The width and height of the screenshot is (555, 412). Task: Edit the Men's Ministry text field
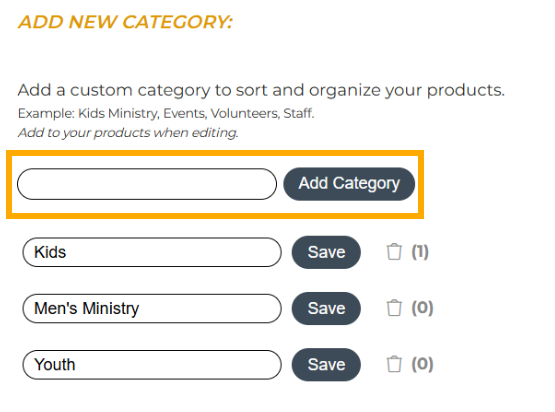tap(152, 308)
